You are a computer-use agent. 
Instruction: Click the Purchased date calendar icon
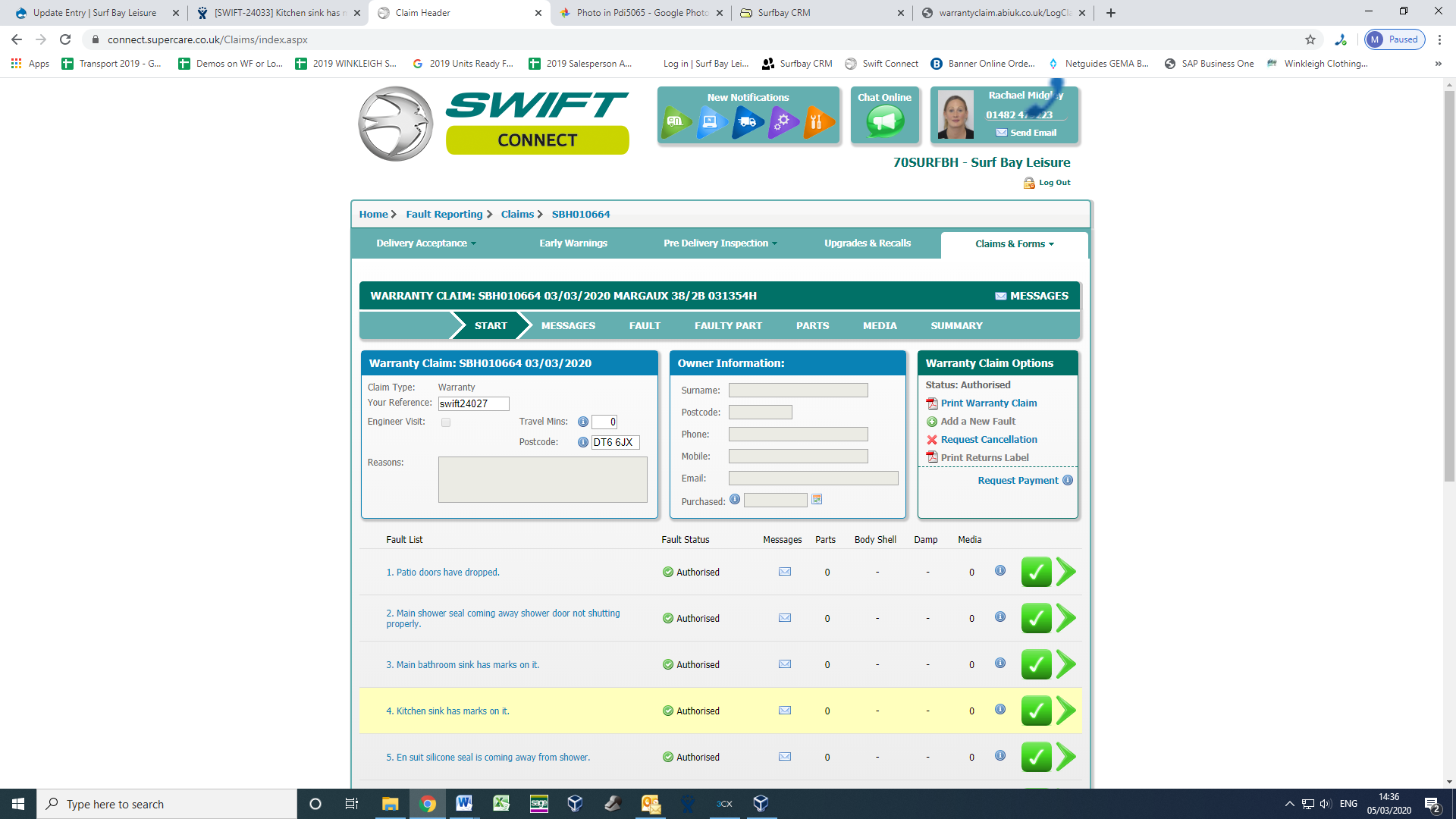817,500
